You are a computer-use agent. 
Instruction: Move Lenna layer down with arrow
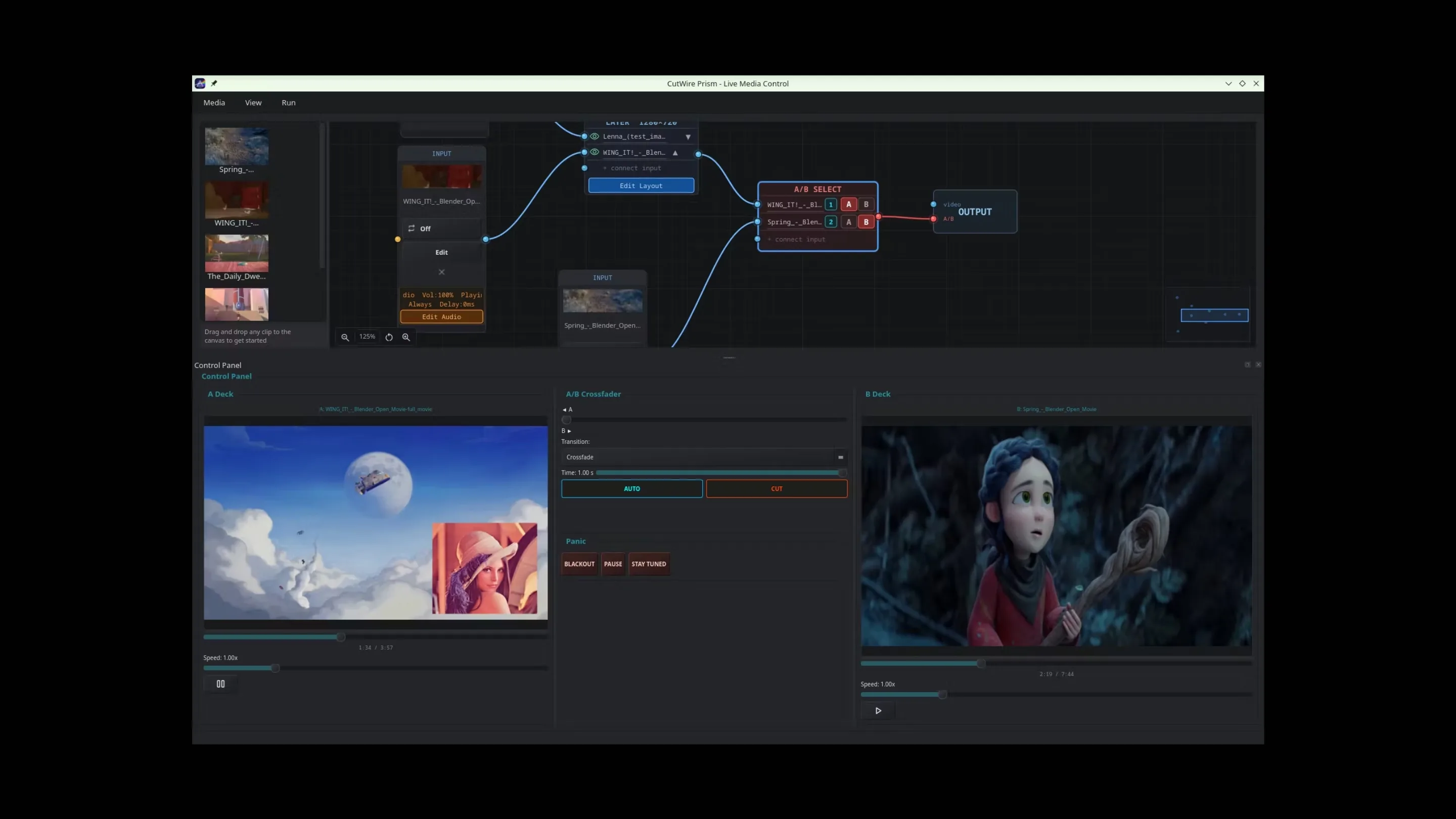pos(688,137)
